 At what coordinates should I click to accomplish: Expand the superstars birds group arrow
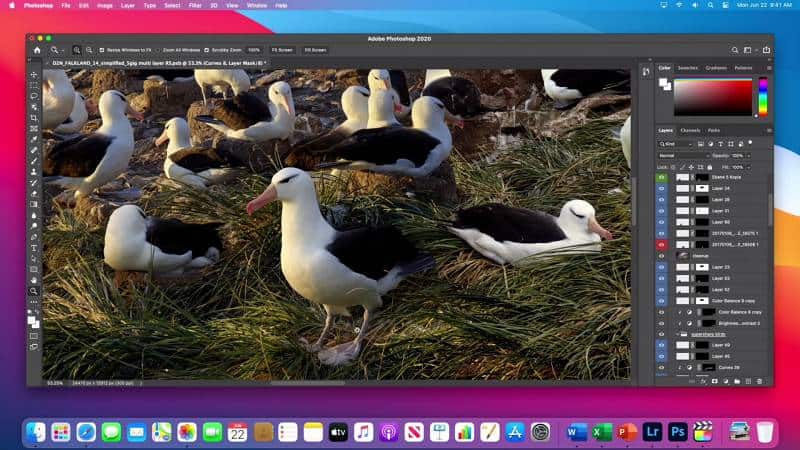[x=679, y=334]
